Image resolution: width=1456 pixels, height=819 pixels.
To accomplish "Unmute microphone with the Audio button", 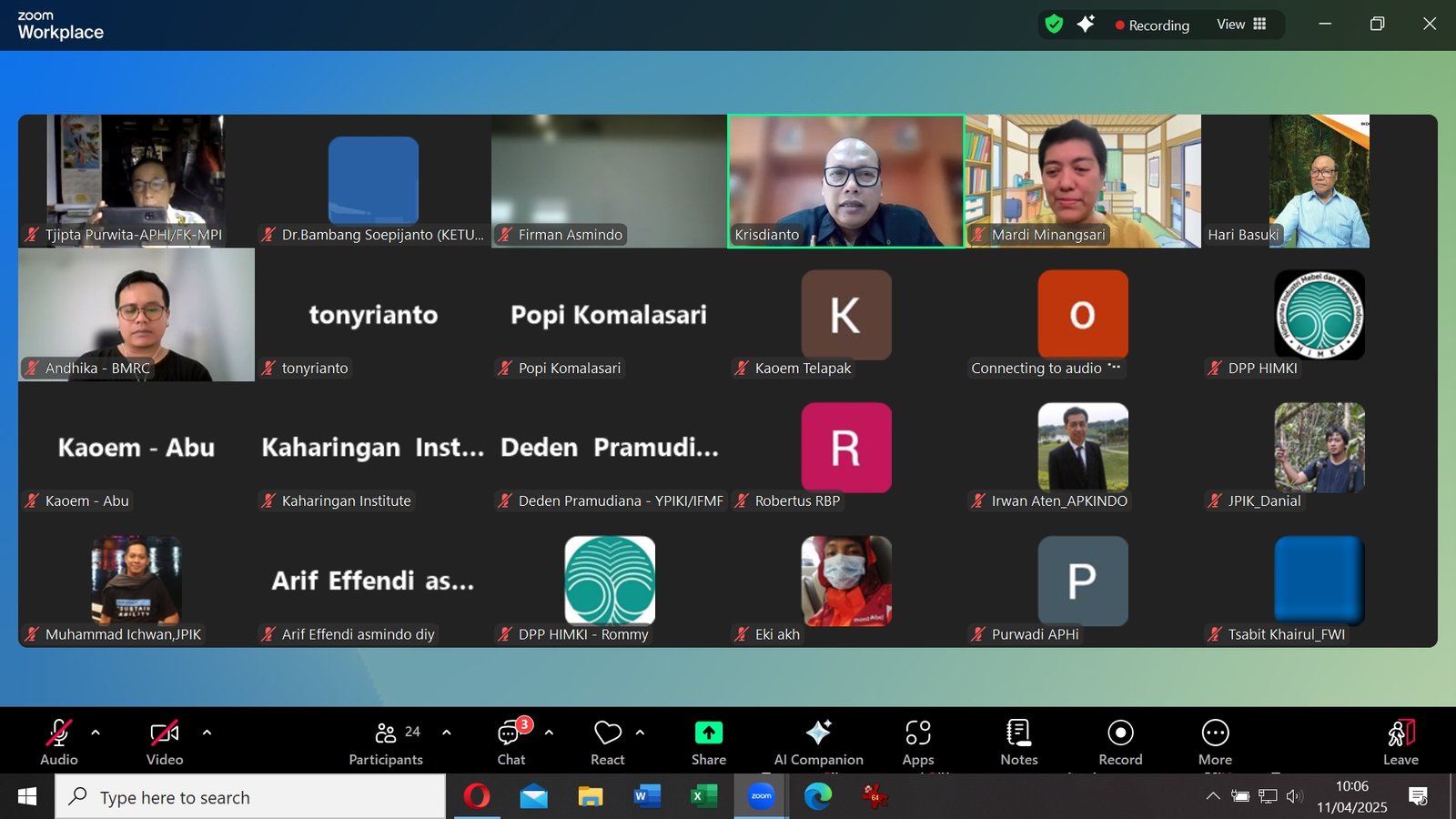I will pyautogui.click(x=59, y=742).
